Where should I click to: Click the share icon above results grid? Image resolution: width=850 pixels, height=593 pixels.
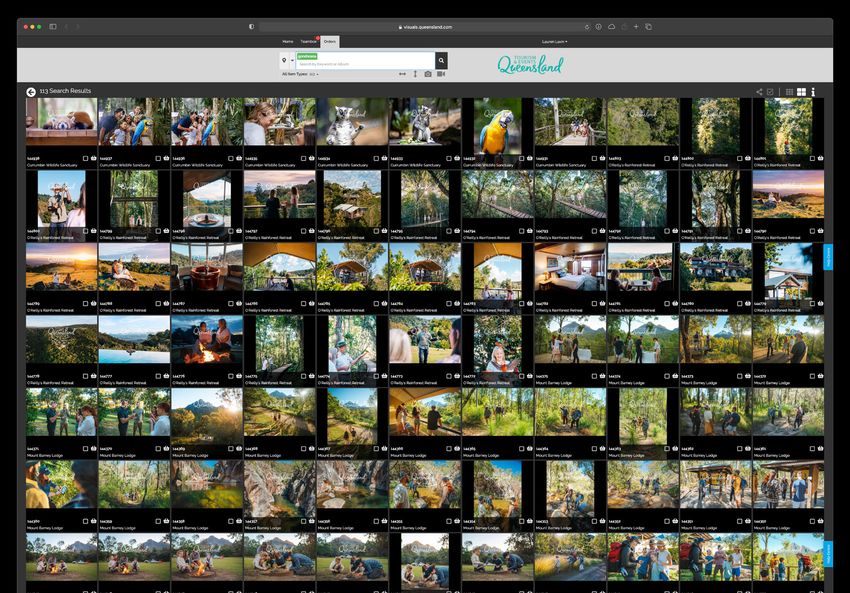759,92
